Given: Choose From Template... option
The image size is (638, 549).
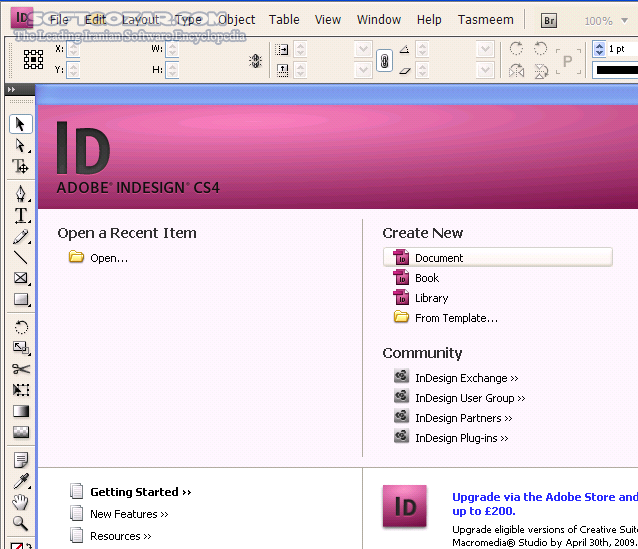Looking at the screenshot, I should pos(446,318).
